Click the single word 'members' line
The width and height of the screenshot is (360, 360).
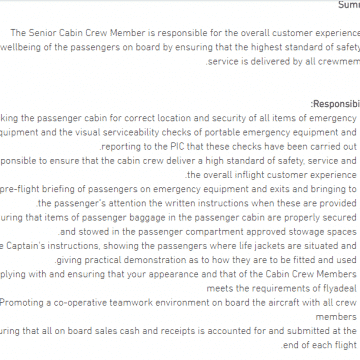[x=336, y=317]
